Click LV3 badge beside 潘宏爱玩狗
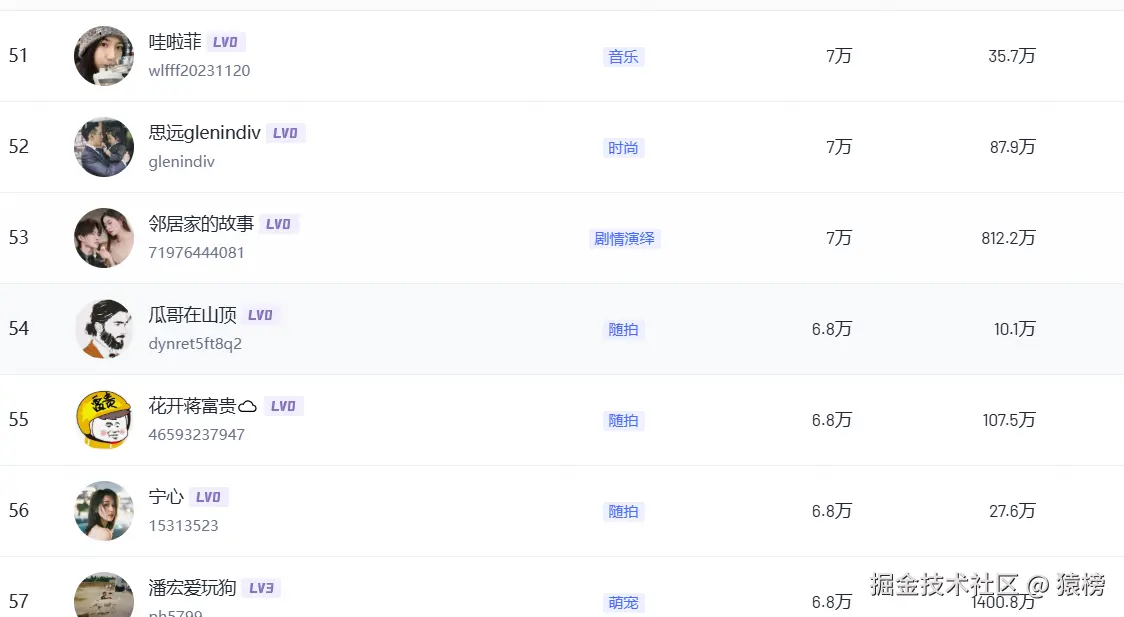The image size is (1124, 617). pos(261,588)
